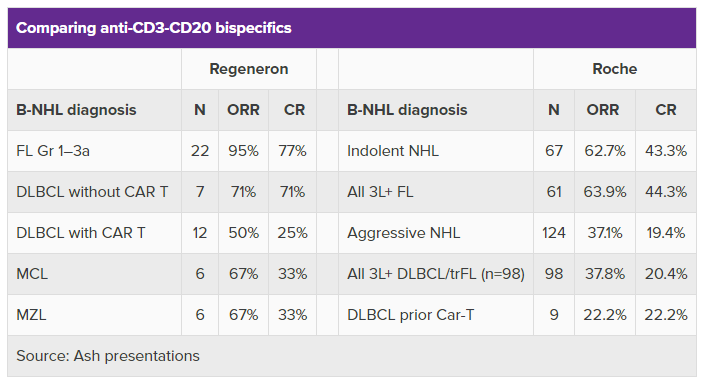
Task: Select the 62.7% ORR value
Action: tap(605, 151)
